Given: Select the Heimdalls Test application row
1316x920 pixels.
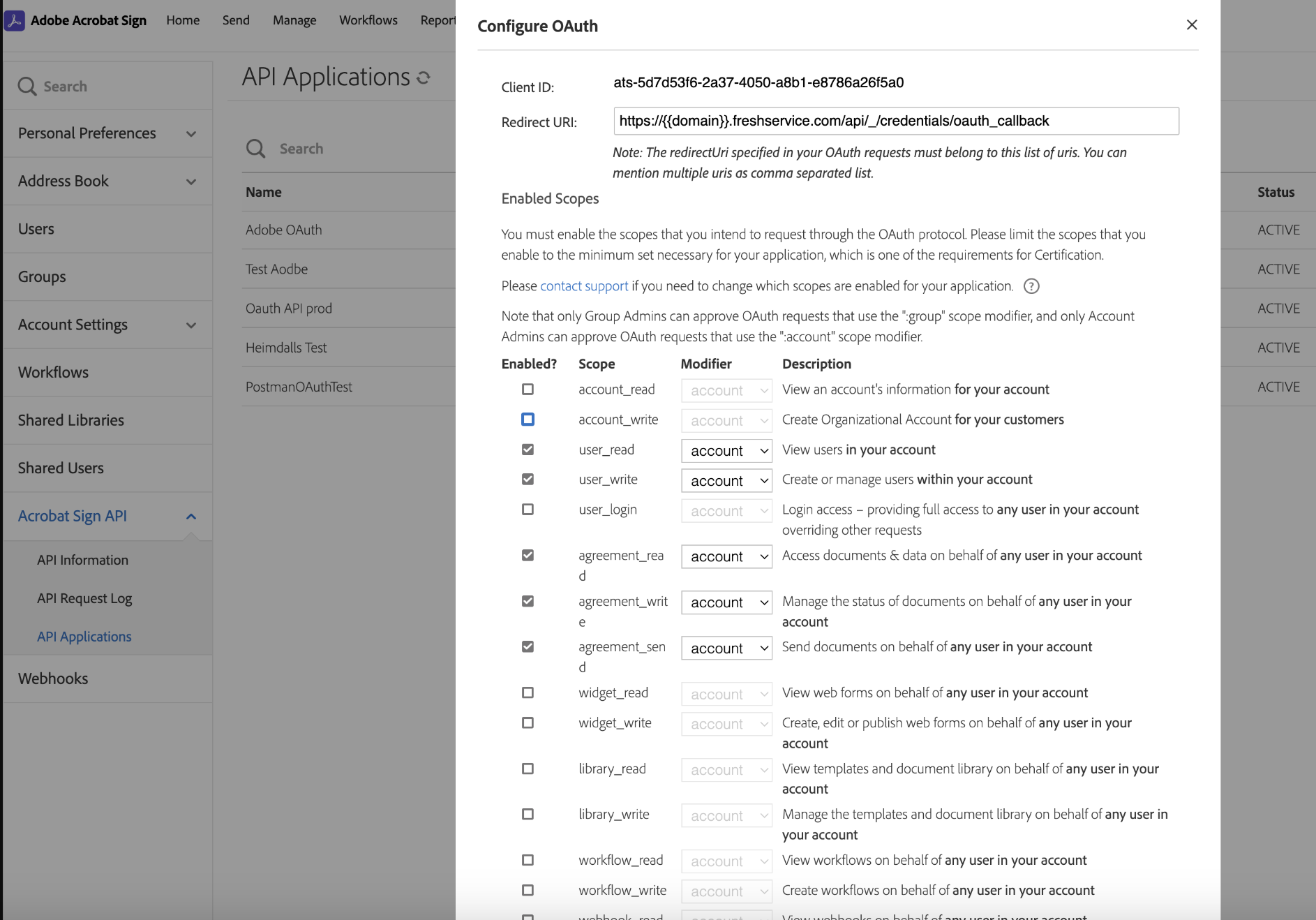Looking at the screenshot, I should 349,348.
